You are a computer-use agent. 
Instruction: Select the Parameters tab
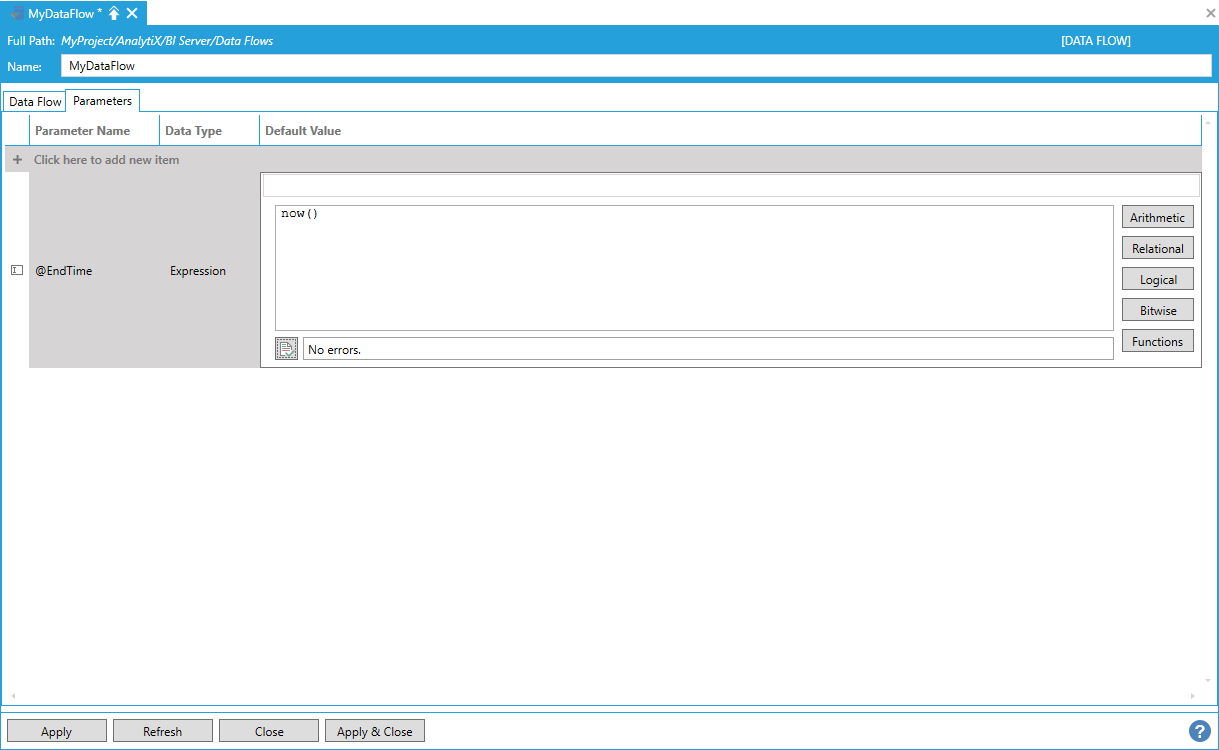point(102,101)
